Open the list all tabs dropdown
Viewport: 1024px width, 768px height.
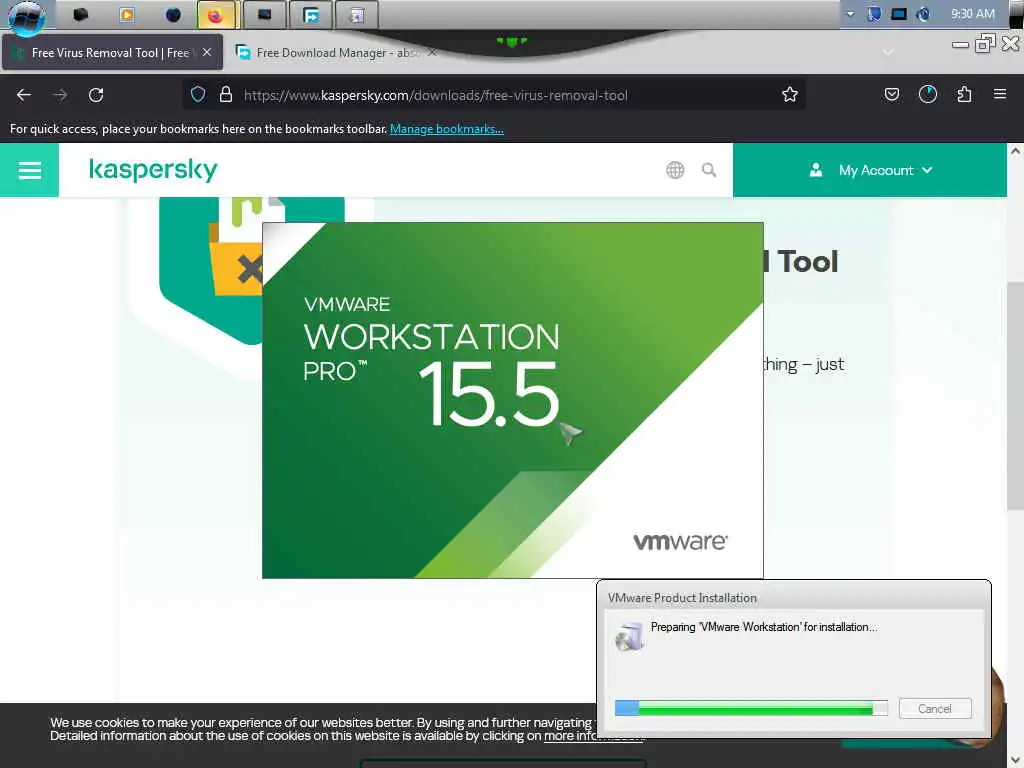pyautogui.click(x=888, y=52)
